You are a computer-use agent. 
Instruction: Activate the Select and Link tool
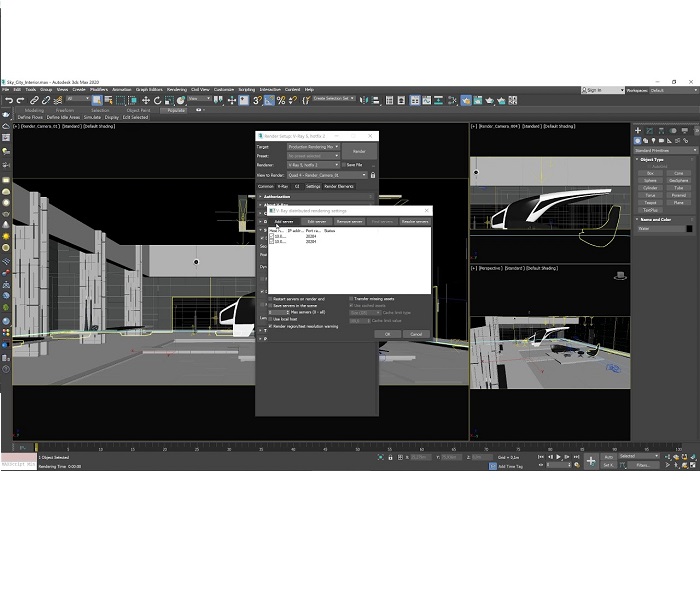pos(34,100)
